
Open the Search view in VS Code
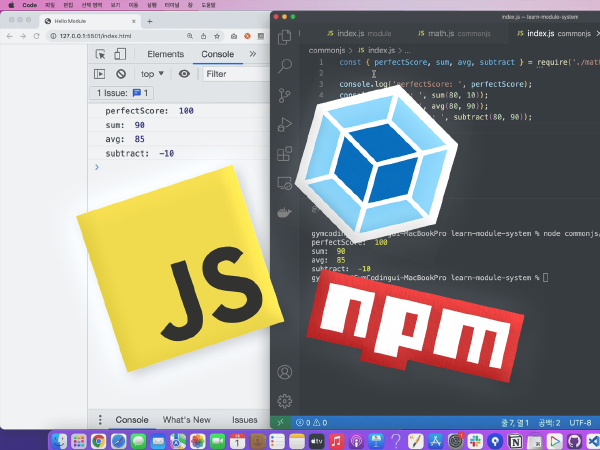285,66
